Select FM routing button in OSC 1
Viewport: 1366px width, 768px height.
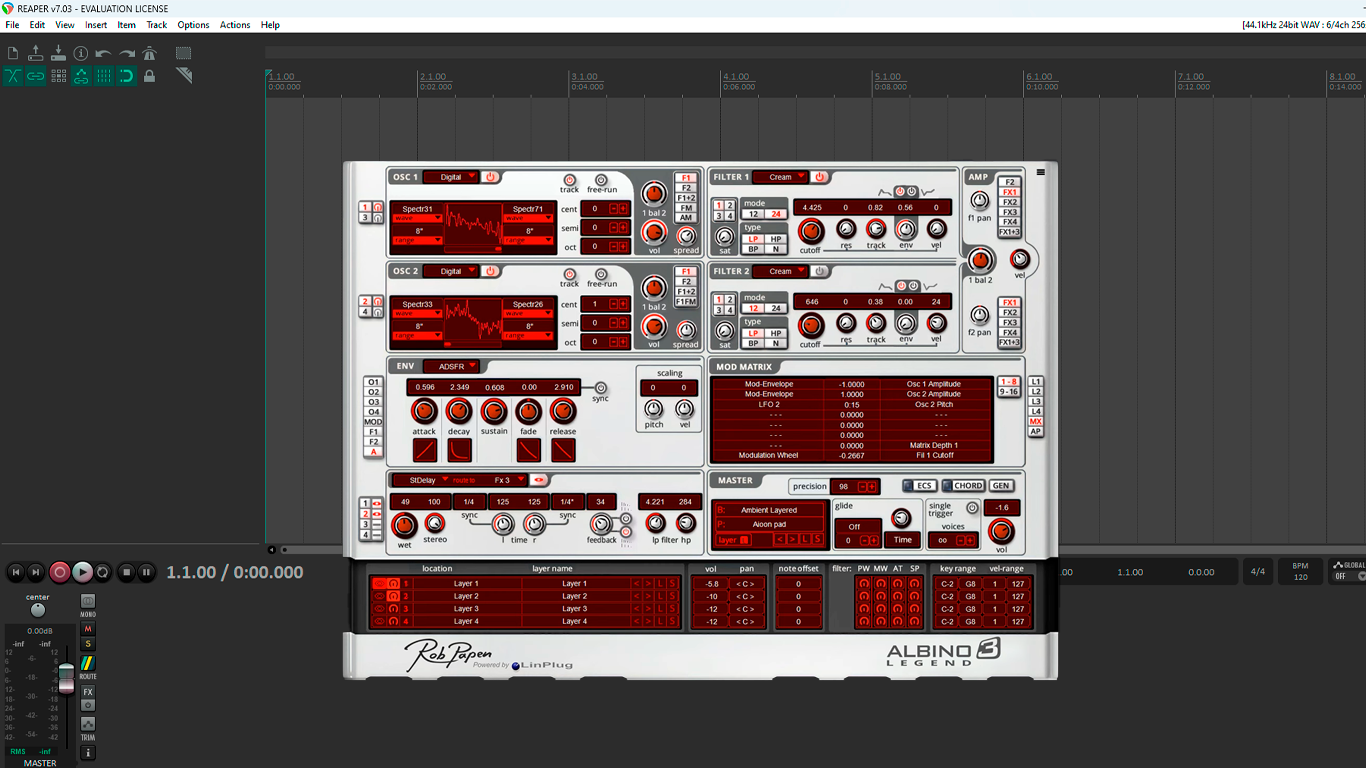pyautogui.click(x=686, y=208)
